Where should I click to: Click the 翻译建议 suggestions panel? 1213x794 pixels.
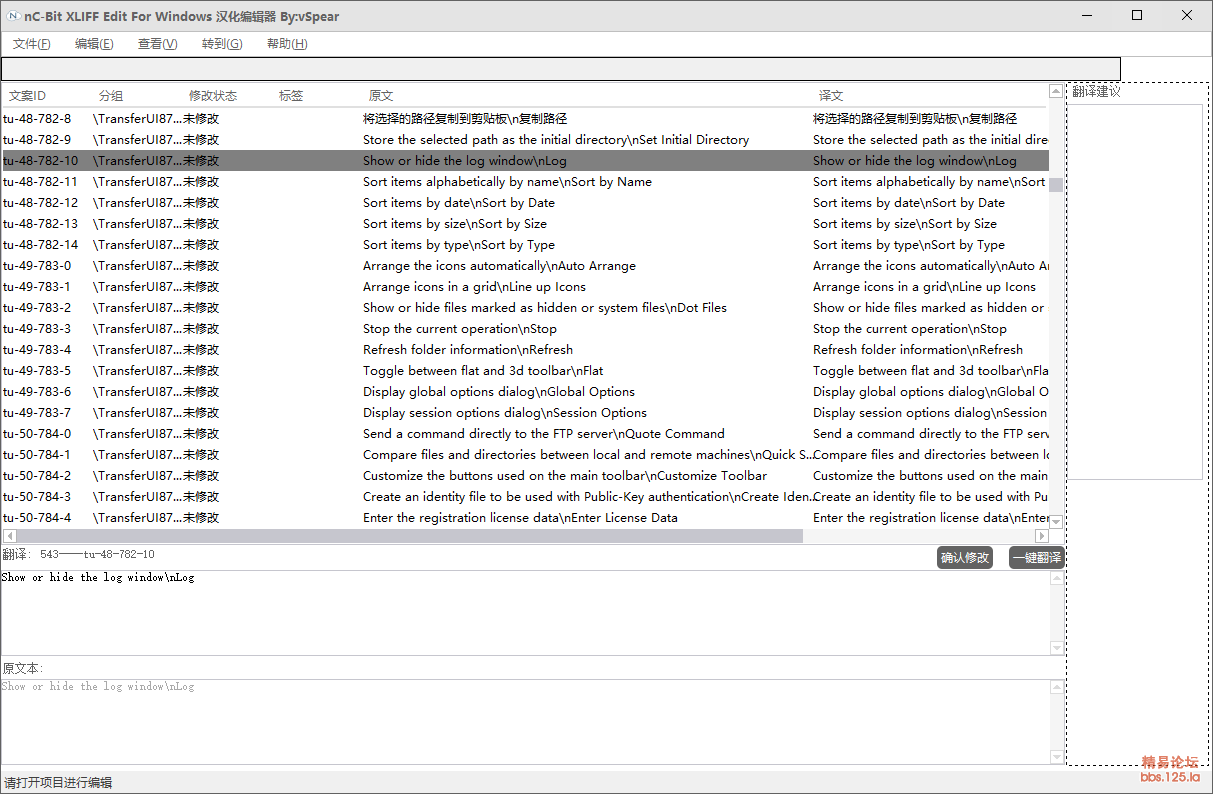click(1135, 290)
